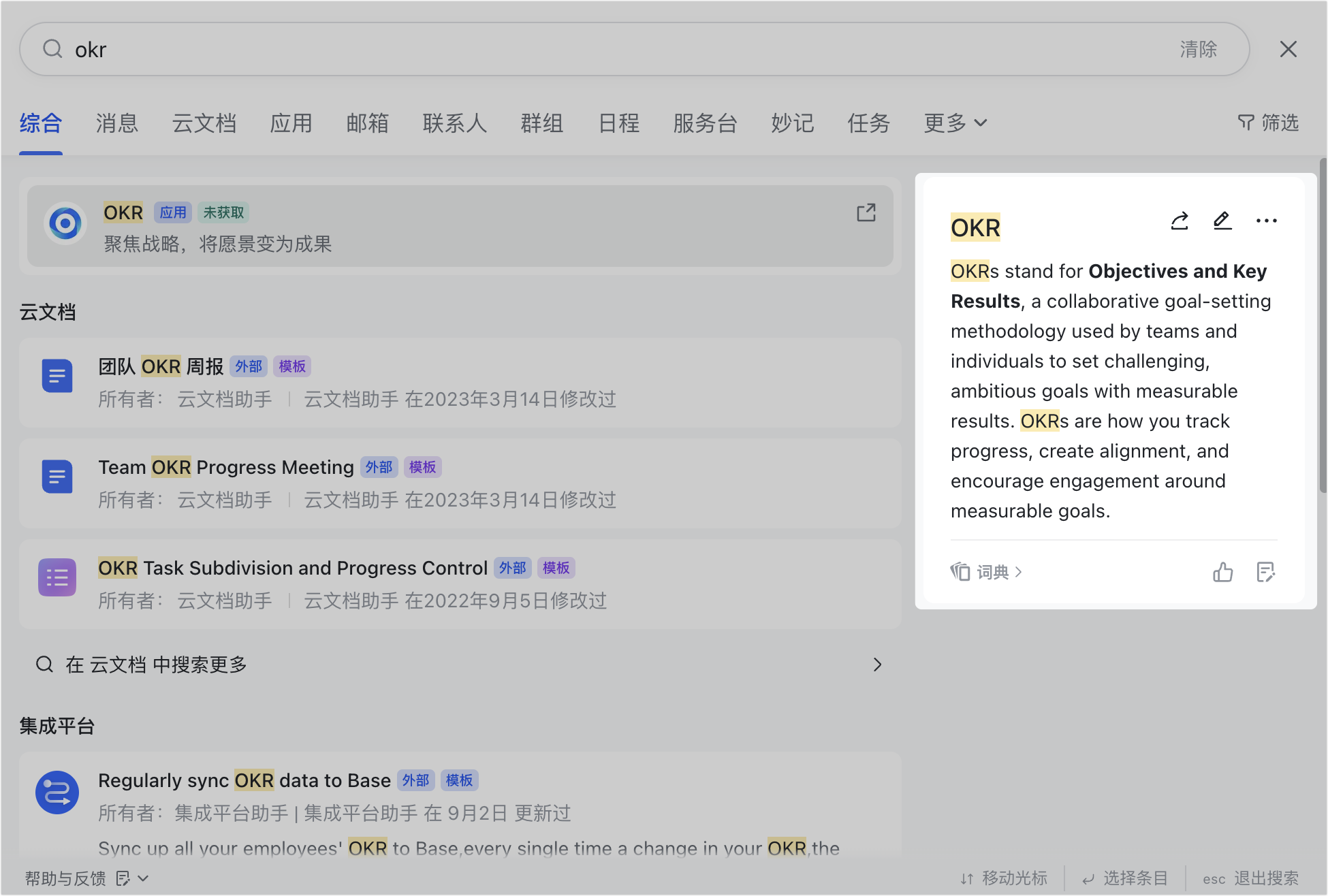Give a thumbs up to the OKR definition

tap(1223, 573)
